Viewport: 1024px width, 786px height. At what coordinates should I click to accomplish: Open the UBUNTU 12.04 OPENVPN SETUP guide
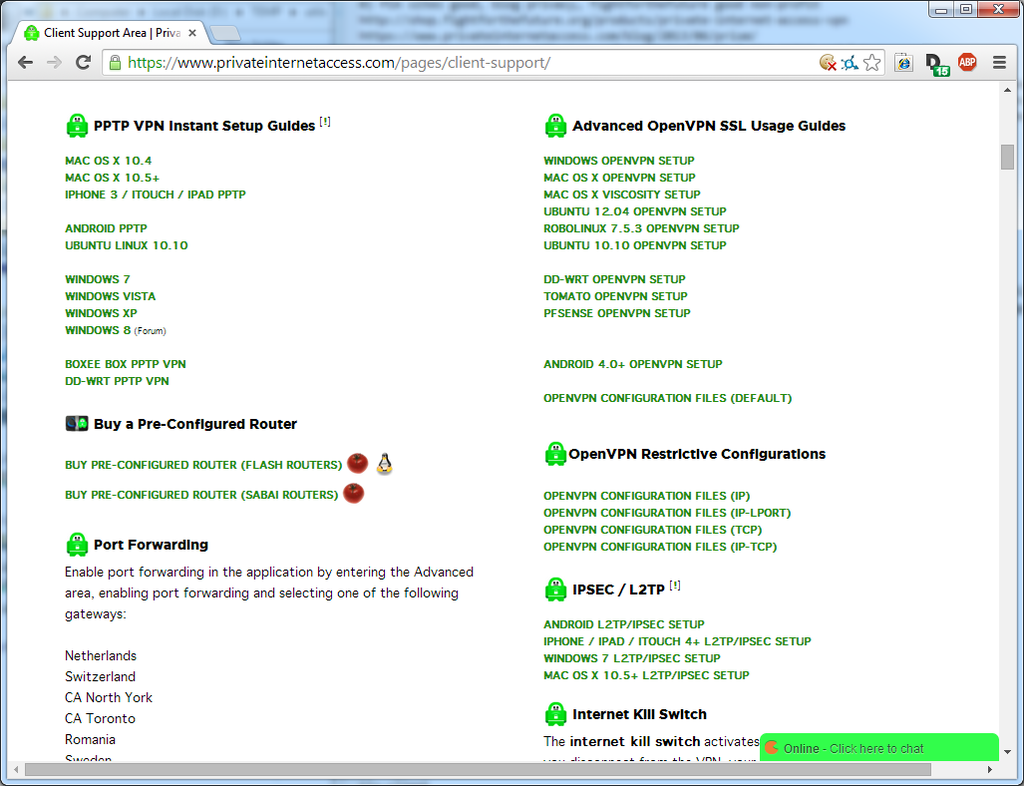point(635,212)
